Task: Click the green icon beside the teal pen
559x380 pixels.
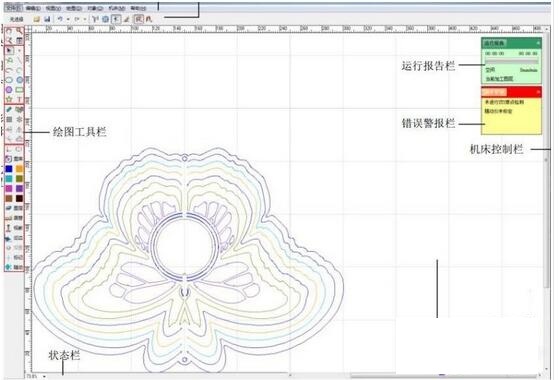Action: pos(20,109)
